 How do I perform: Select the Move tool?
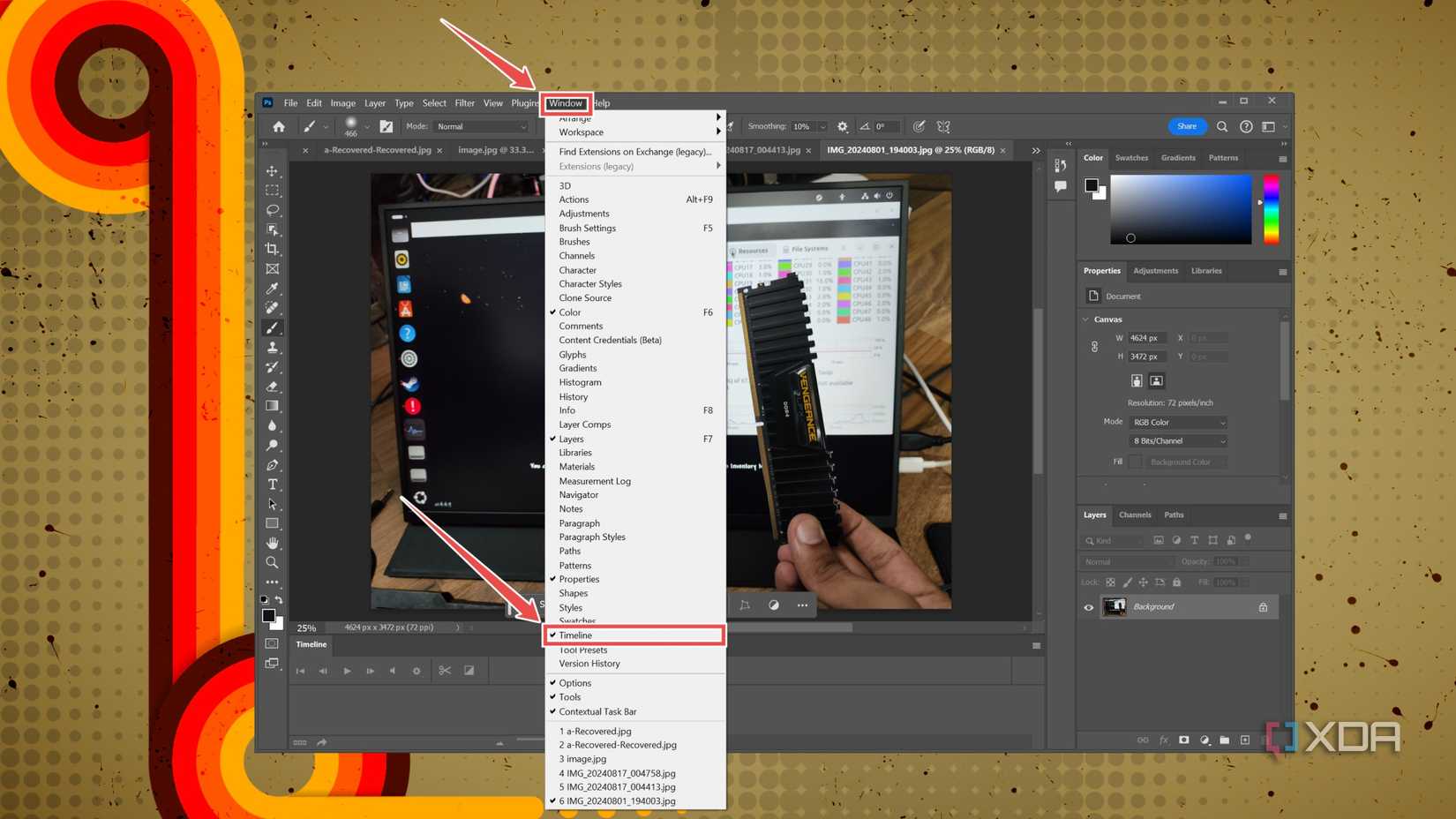pyautogui.click(x=272, y=170)
